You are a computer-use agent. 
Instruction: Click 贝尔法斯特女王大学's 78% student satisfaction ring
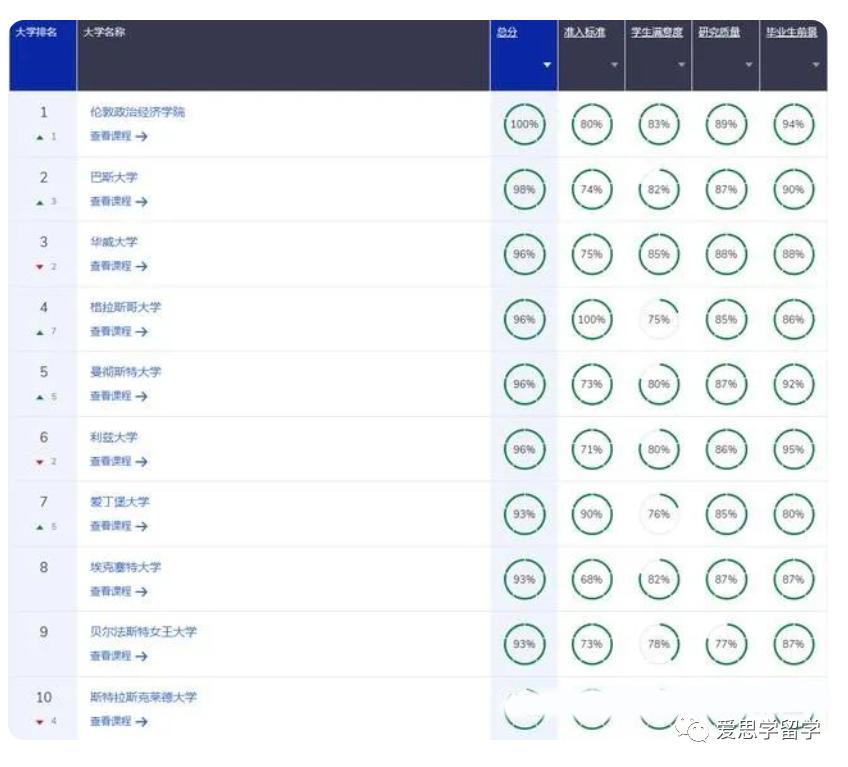(659, 644)
